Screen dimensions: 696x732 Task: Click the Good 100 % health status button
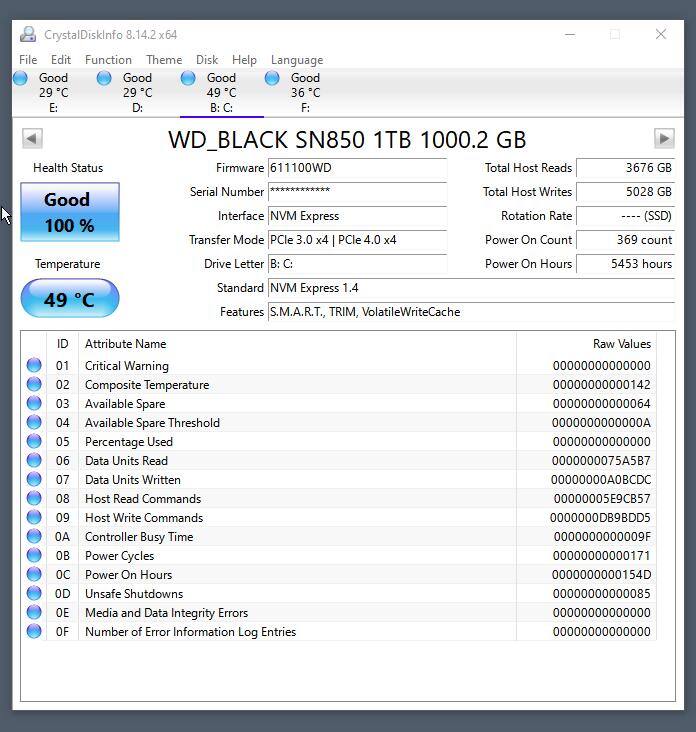click(70, 212)
